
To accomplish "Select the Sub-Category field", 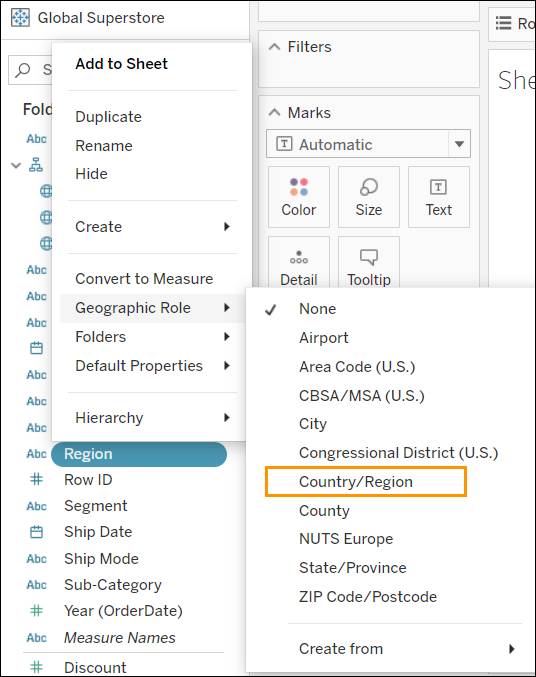I will (x=113, y=585).
